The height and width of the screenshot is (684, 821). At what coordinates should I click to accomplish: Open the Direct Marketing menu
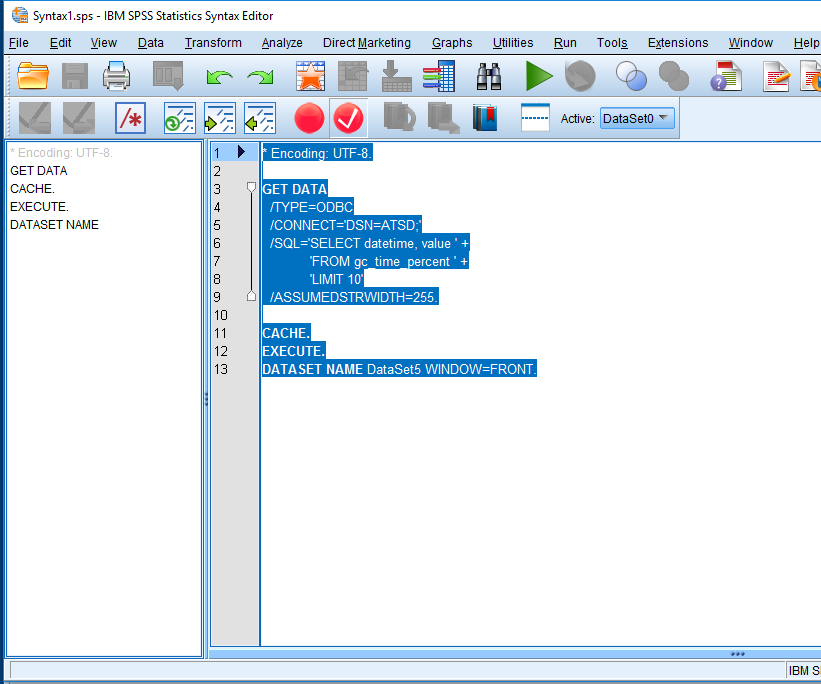coord(367,43)
